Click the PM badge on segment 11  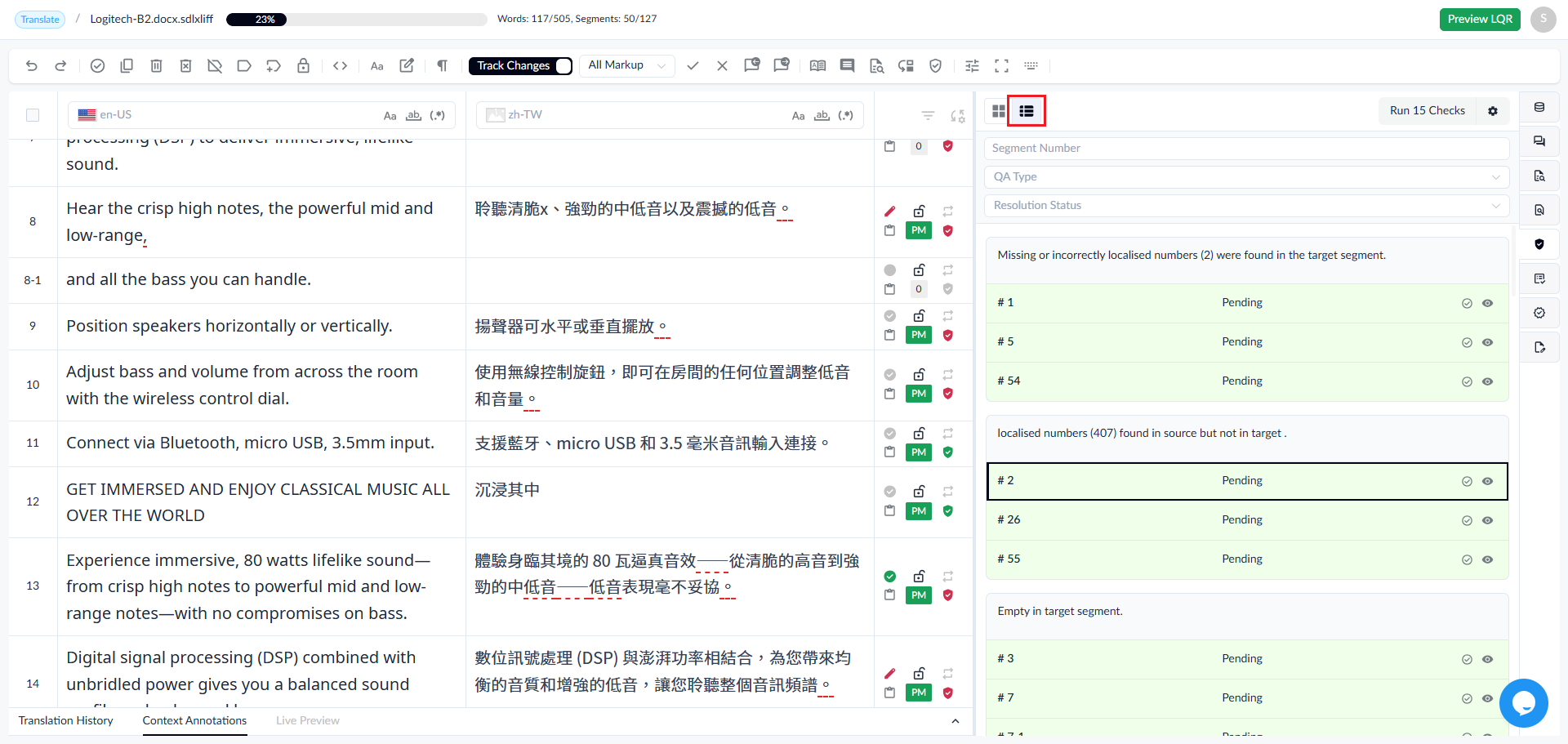point(919,452)
